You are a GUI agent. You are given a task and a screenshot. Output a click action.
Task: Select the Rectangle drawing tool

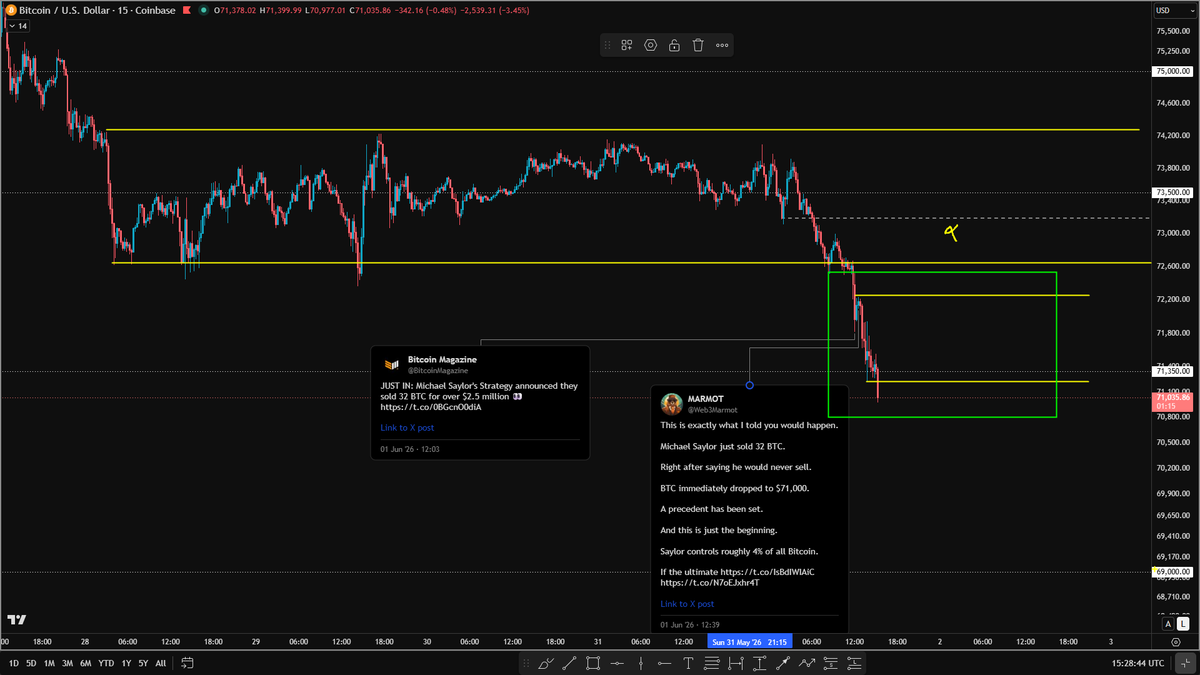(593, 663)
